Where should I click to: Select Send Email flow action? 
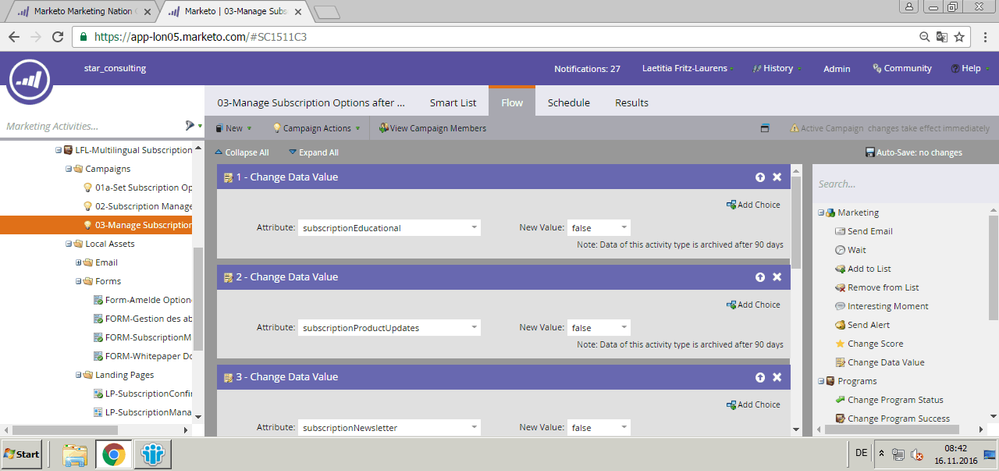[870, 231]
